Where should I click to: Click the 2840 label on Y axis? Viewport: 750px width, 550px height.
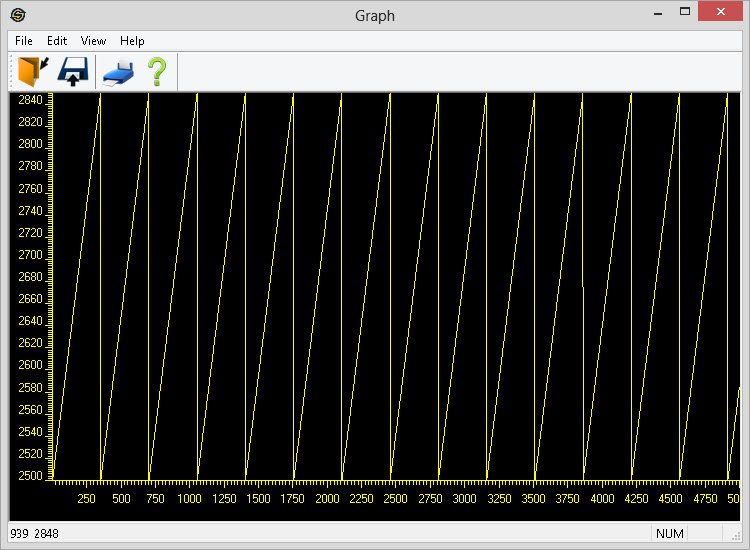[x=30, y=100]
